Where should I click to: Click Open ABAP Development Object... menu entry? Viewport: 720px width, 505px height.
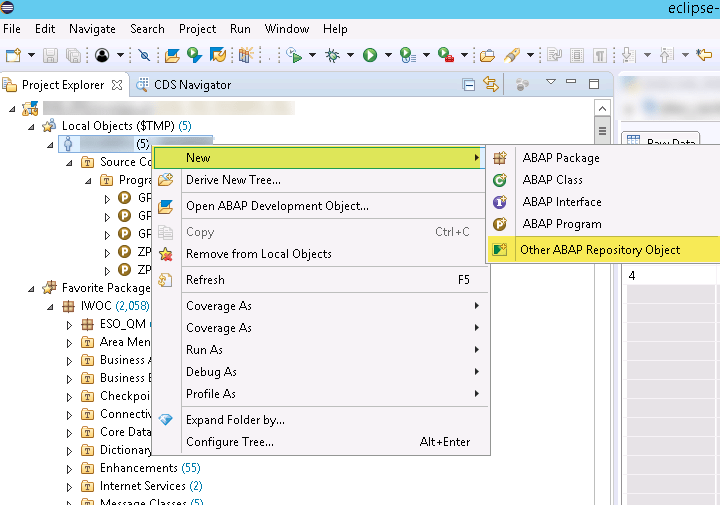[x=321, y=206]
